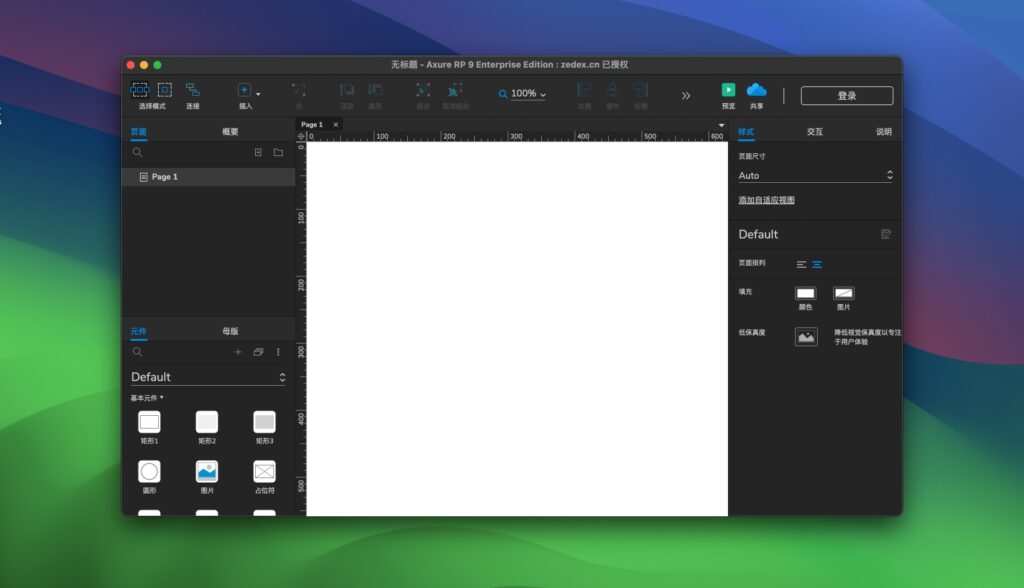
Task: Select the 矩形1 widget thumbnail
Action: coord(149,424)
